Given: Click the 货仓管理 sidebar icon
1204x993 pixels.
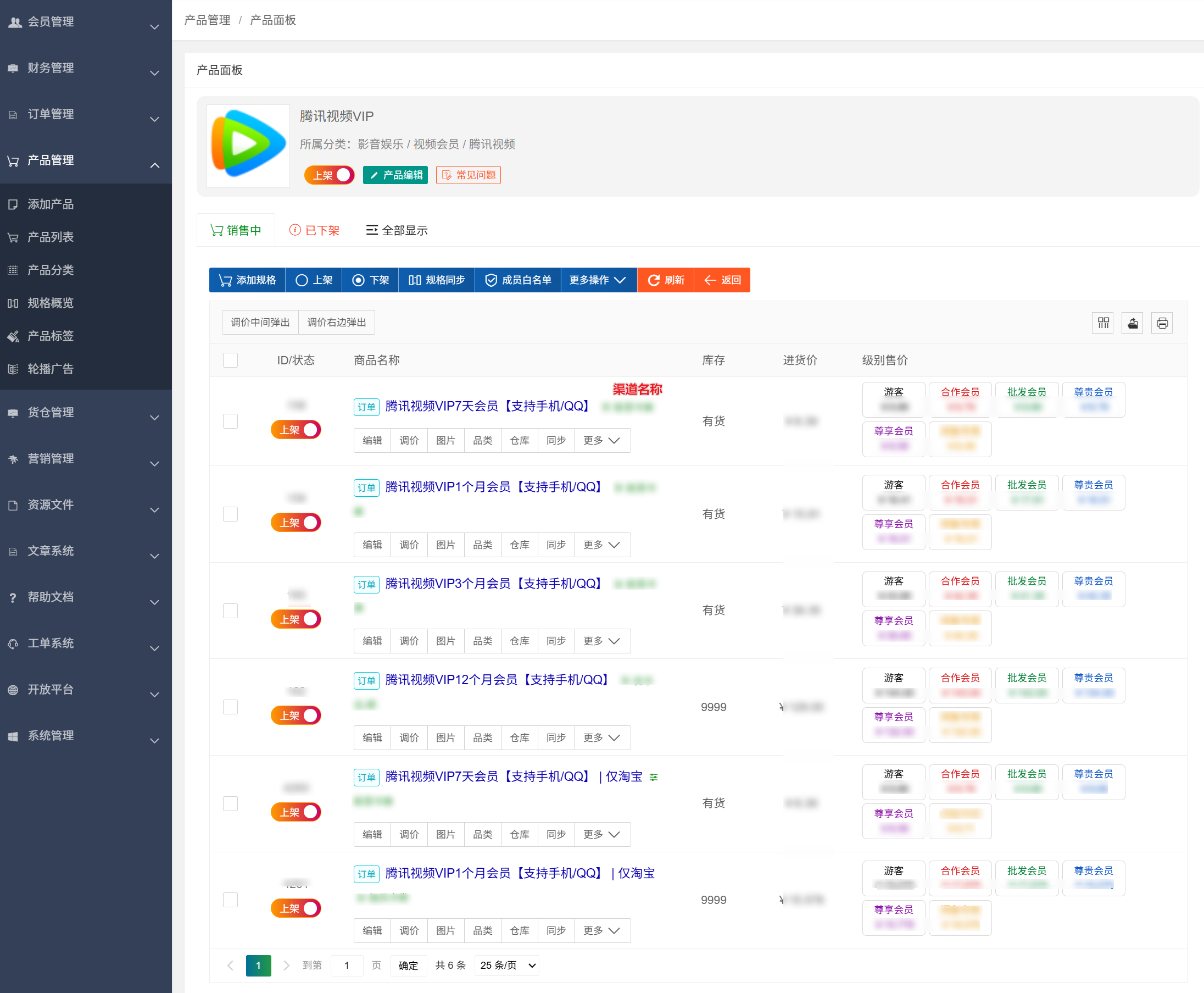Looking at the screenshot, I should coord(13,412).
